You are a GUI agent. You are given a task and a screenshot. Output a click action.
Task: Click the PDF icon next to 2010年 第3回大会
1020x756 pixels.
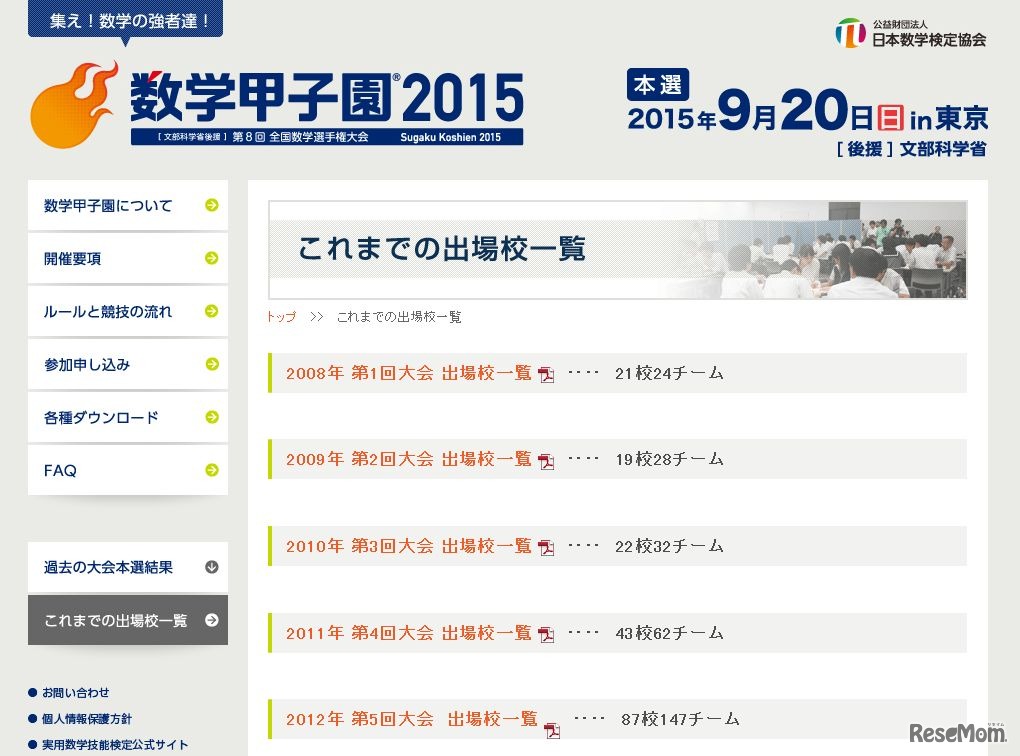pyautogui.click(x=545, y=546)
